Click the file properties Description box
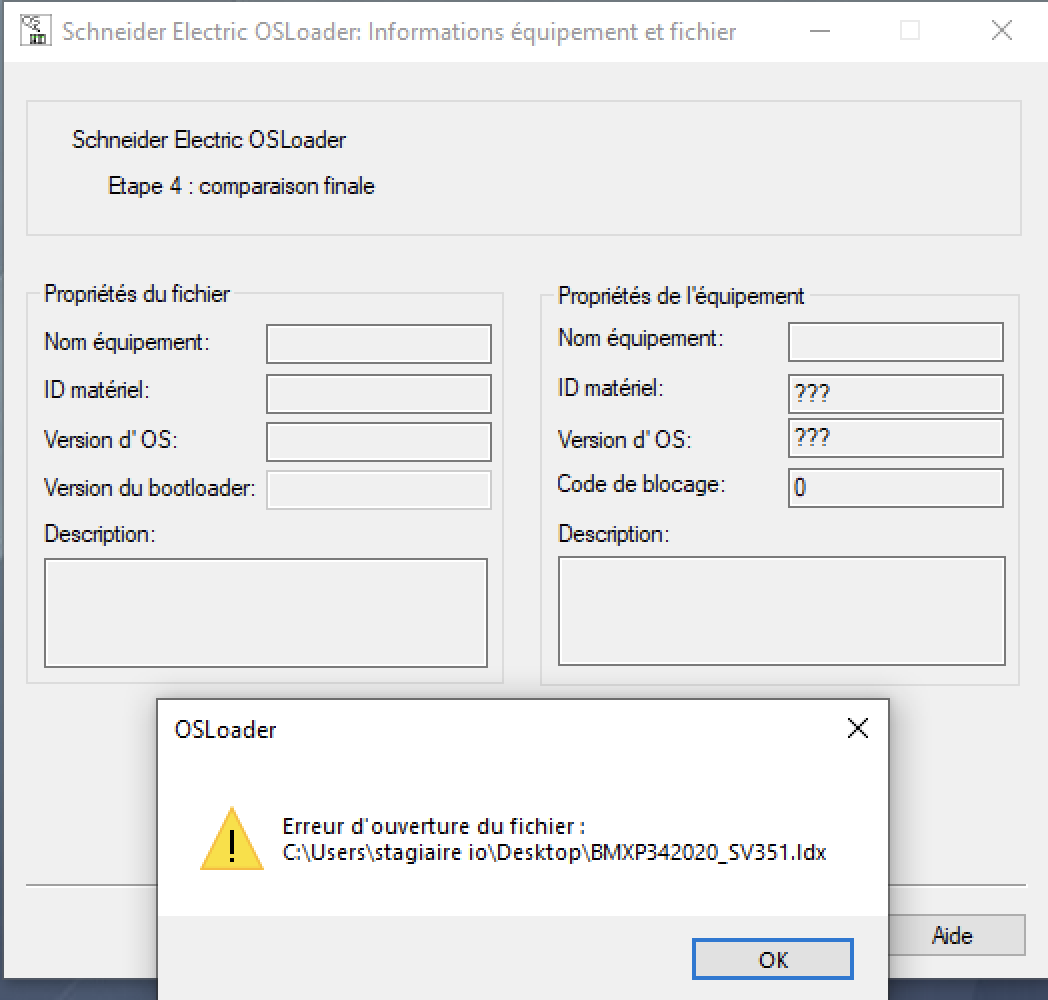 click(266, 612)
